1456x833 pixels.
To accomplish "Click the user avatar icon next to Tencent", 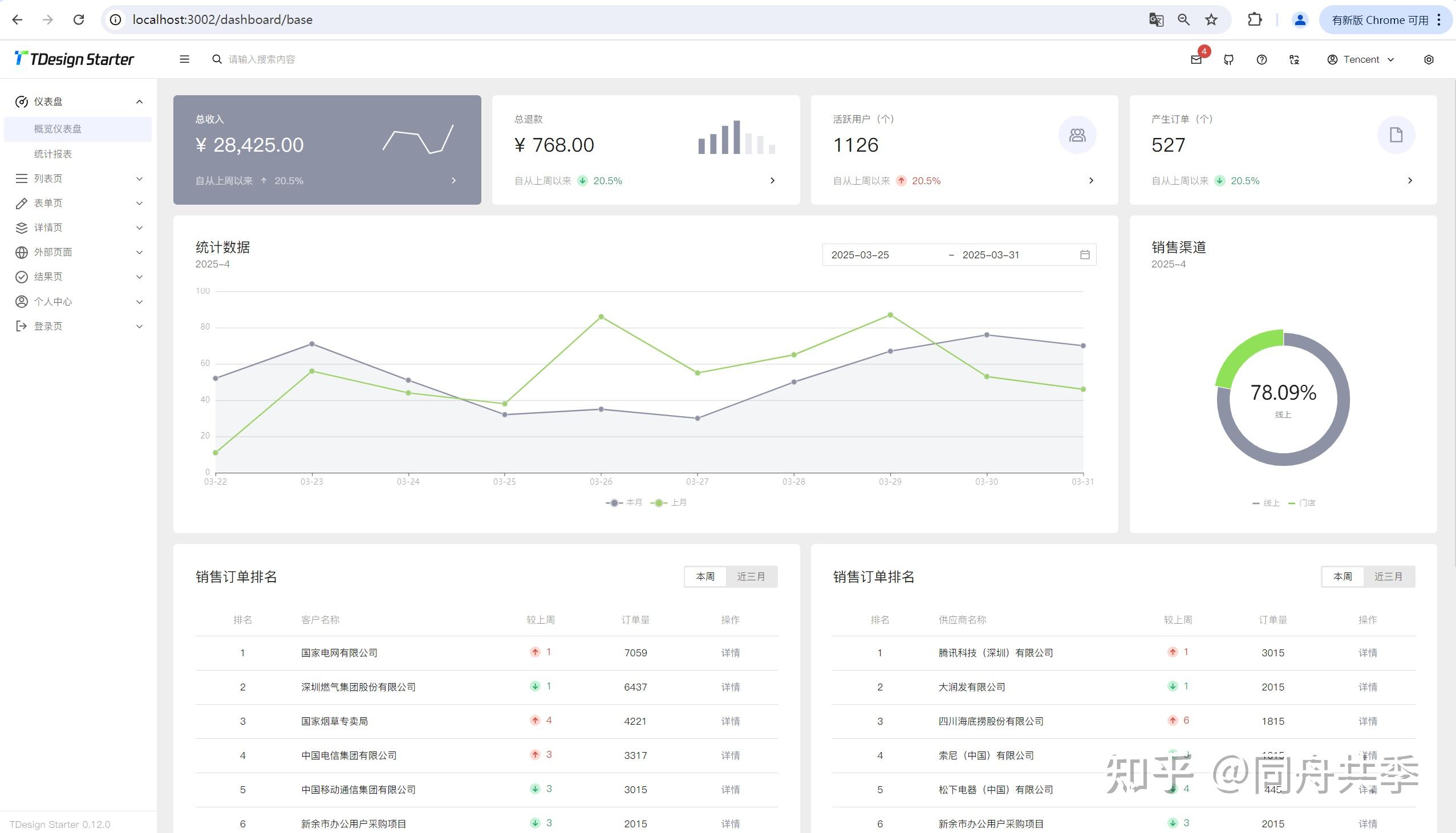I will (1332, 59).
